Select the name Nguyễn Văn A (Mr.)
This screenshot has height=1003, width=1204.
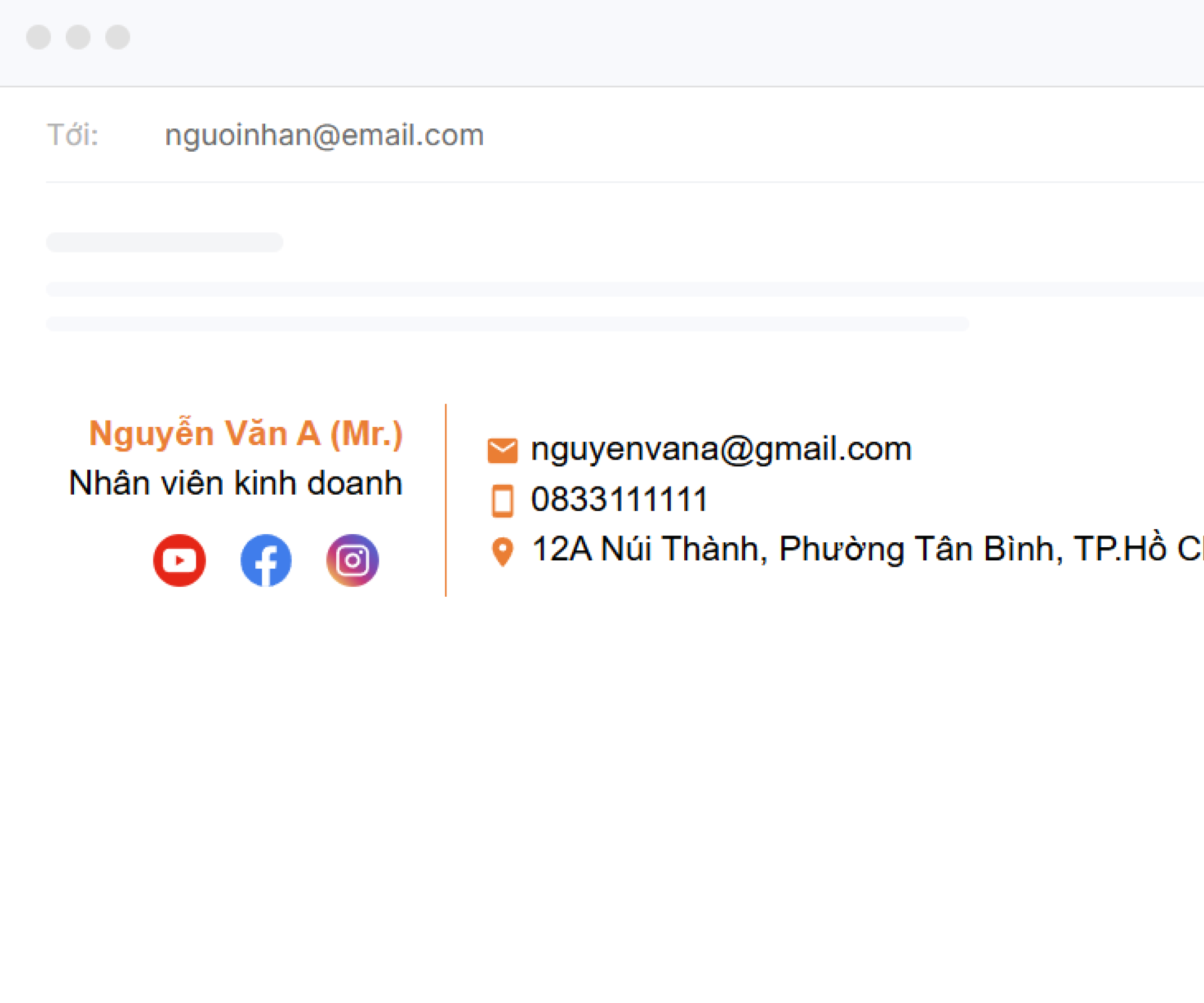(246, 433)
